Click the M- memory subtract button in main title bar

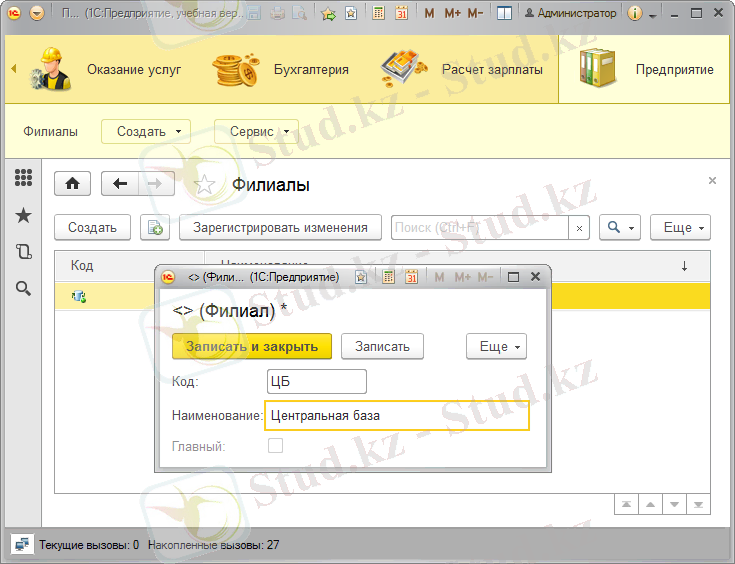(475, 14)
